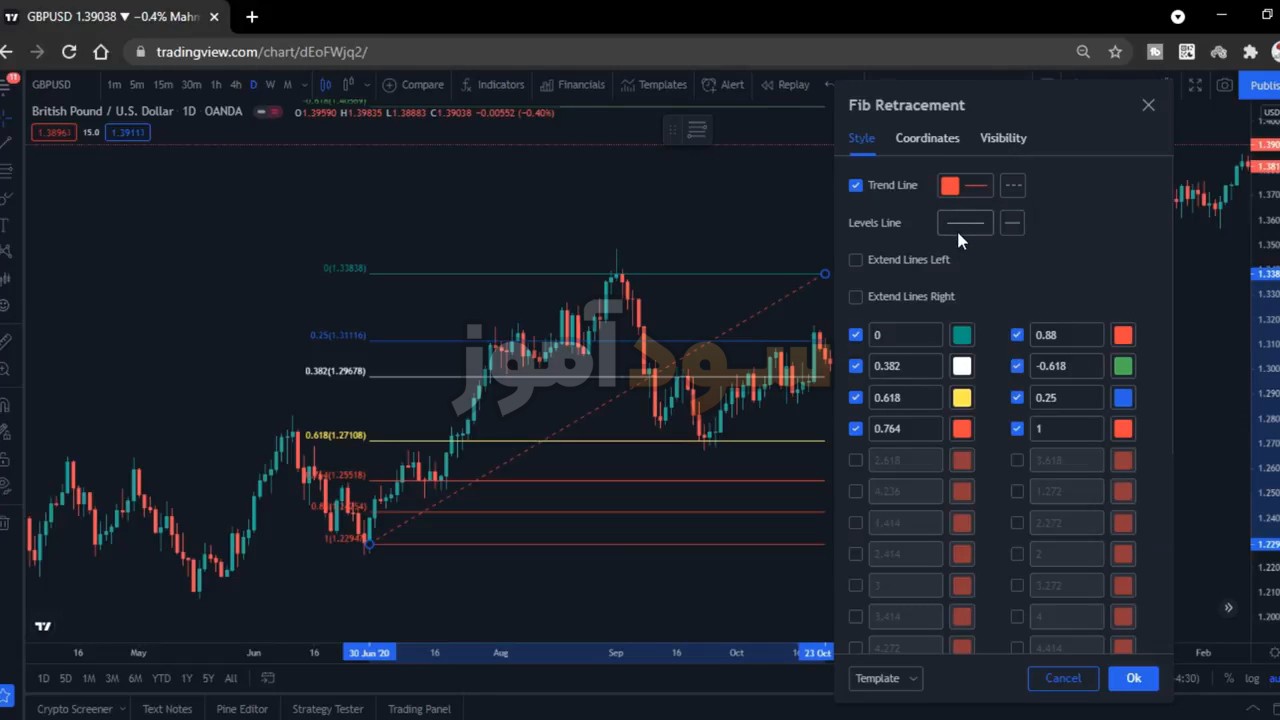Uncheck the 0.382 level checkbox
The height and width of the screenshot is (720, 1280).
[855, 366]
